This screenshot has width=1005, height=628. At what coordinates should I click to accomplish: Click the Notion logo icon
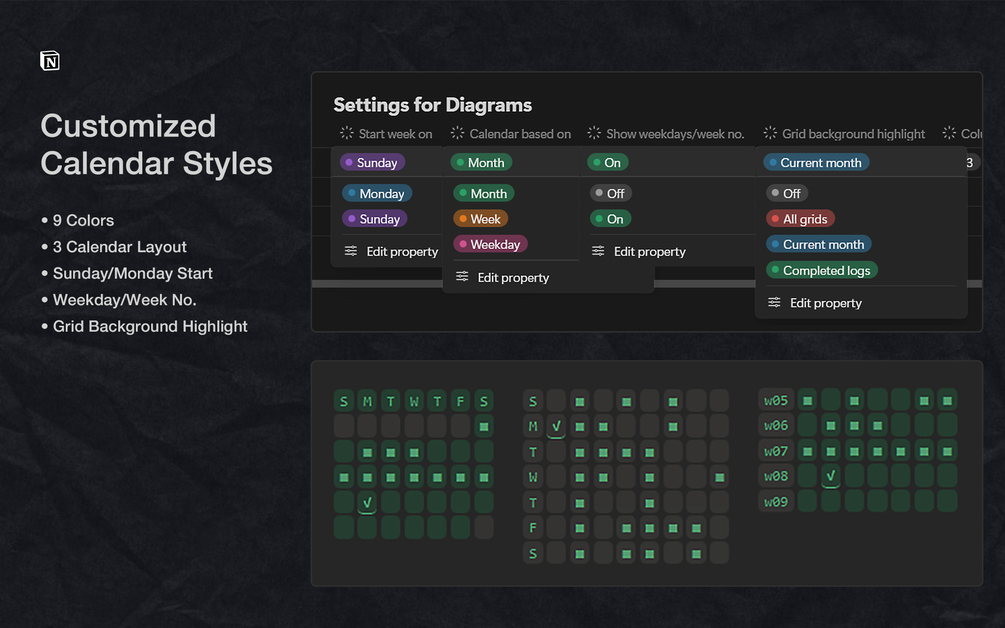tap(50, 61)
